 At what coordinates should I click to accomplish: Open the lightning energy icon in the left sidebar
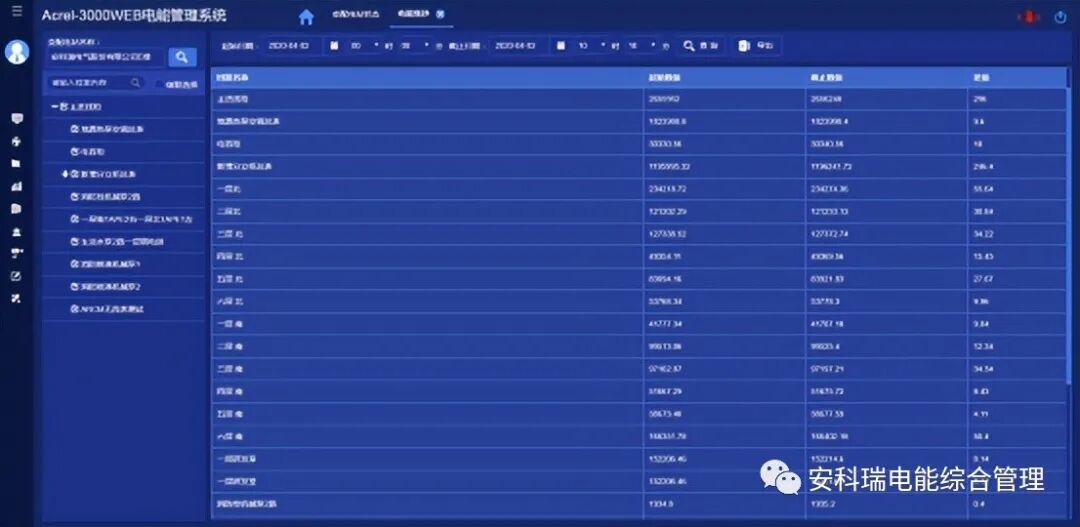pyautogui.click(x=17, y=141)
